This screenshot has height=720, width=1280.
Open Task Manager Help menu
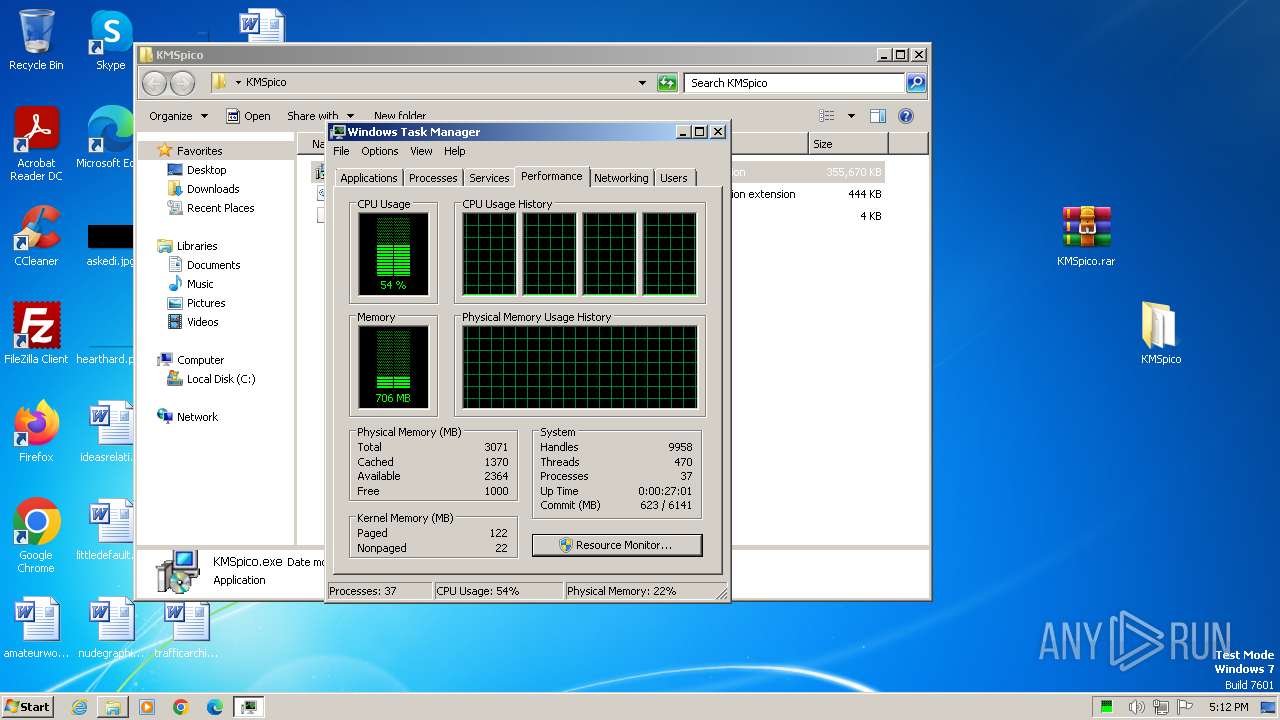coord(454,151)
